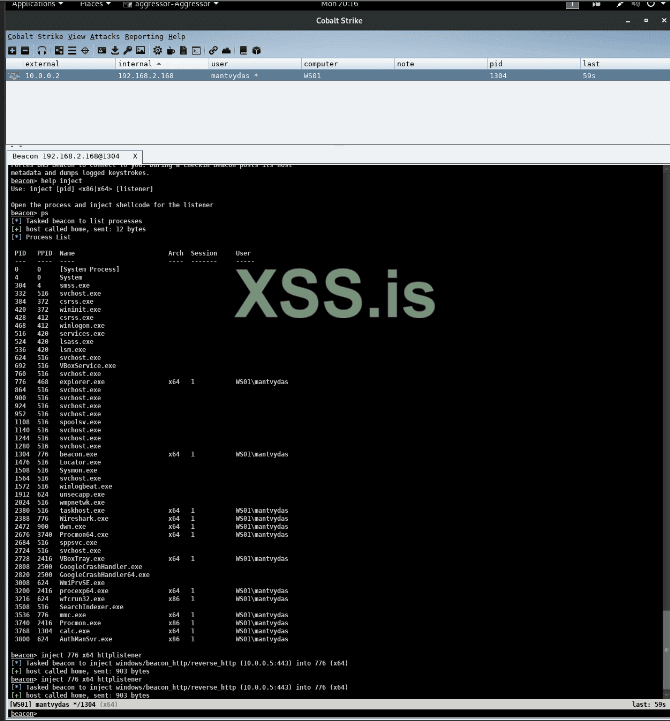
Task: Select session computer cell WS01
Action: [312, 76]
